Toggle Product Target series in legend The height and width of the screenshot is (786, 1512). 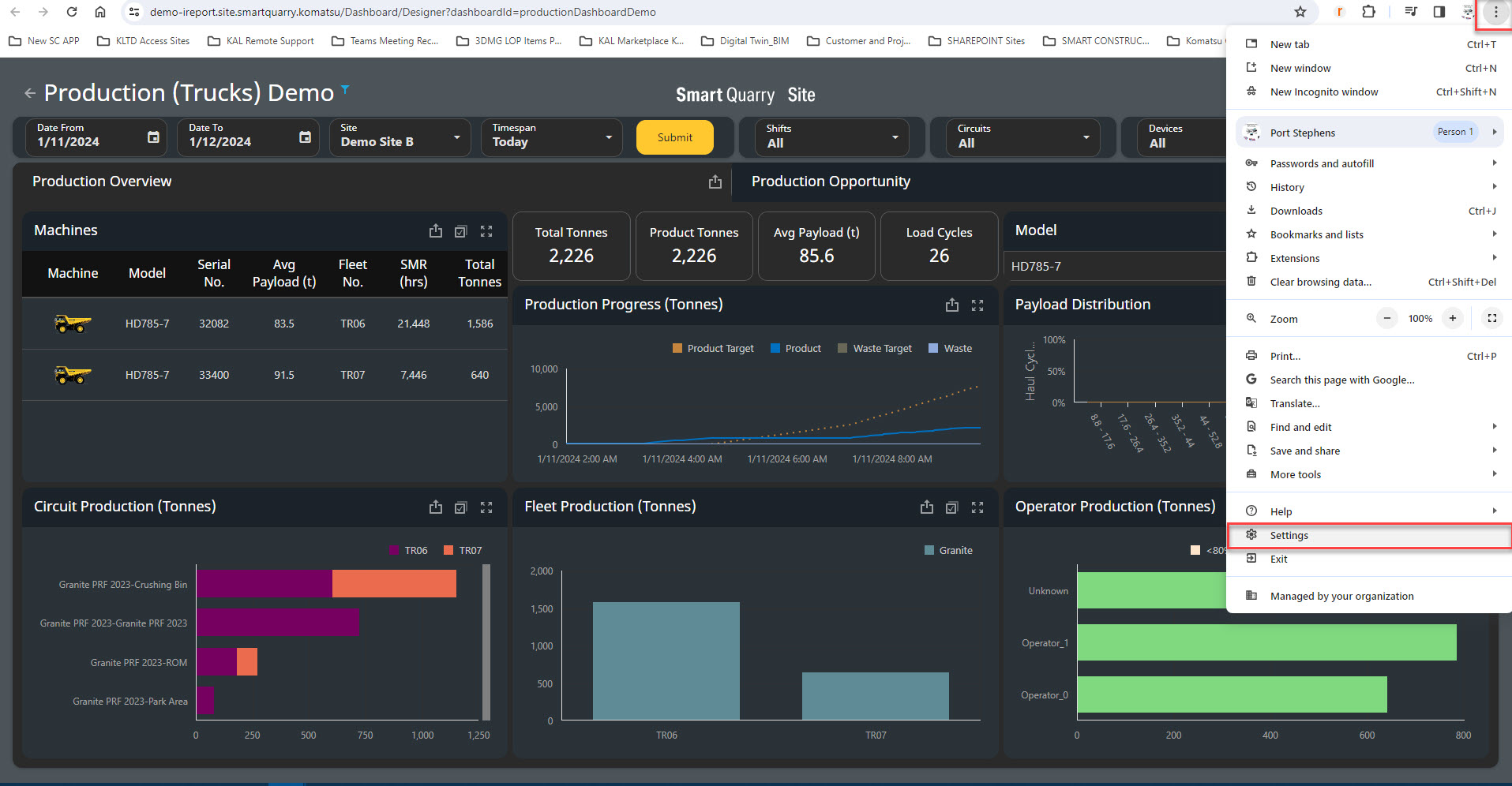click(x=713, y=348)
